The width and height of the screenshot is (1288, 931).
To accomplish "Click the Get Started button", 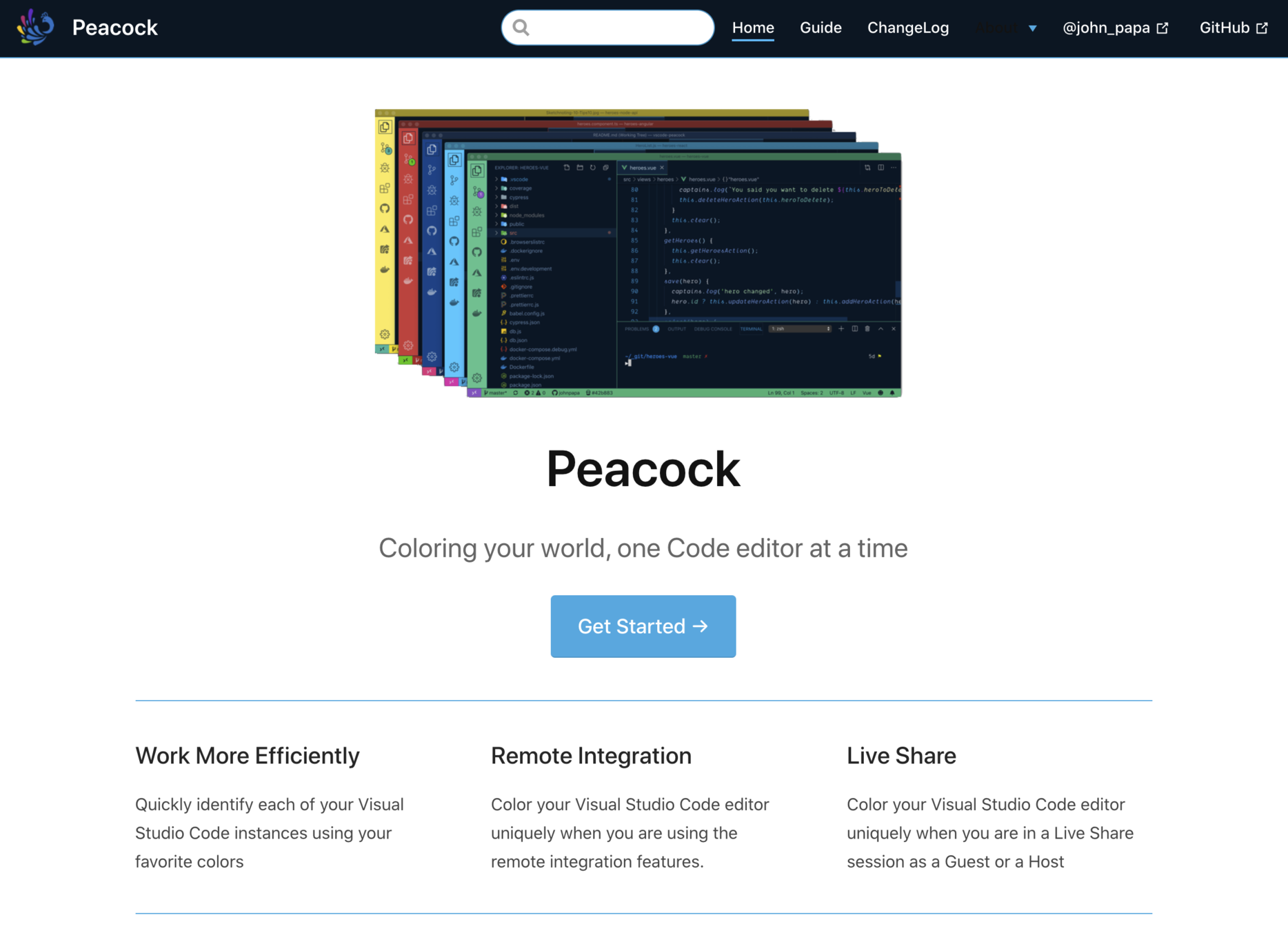I will pyautogui.click(x=643, y=626).
